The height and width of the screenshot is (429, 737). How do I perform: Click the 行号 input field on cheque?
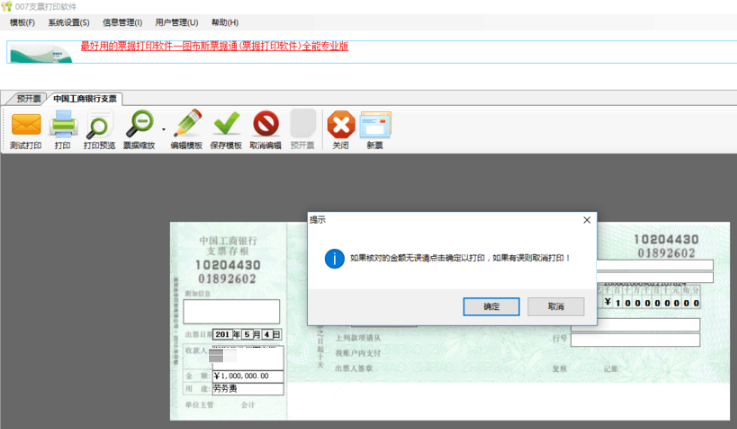635,340
